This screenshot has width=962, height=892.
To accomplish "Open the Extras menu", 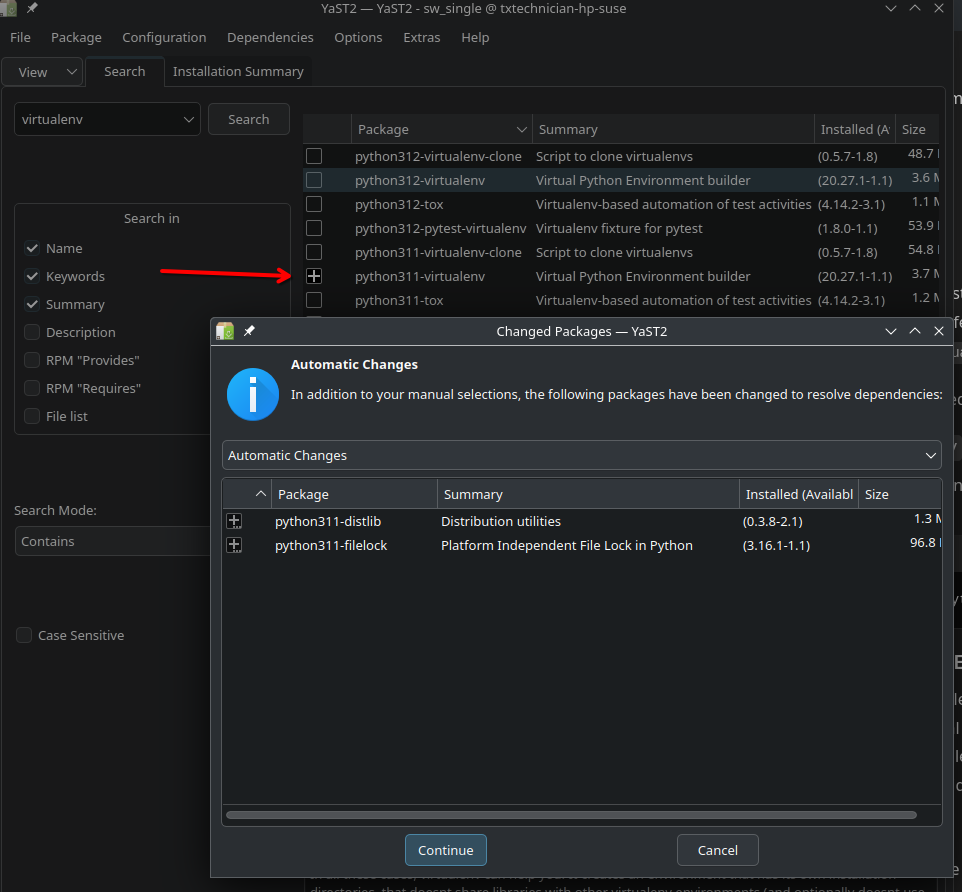I will (x=421, y=37).
